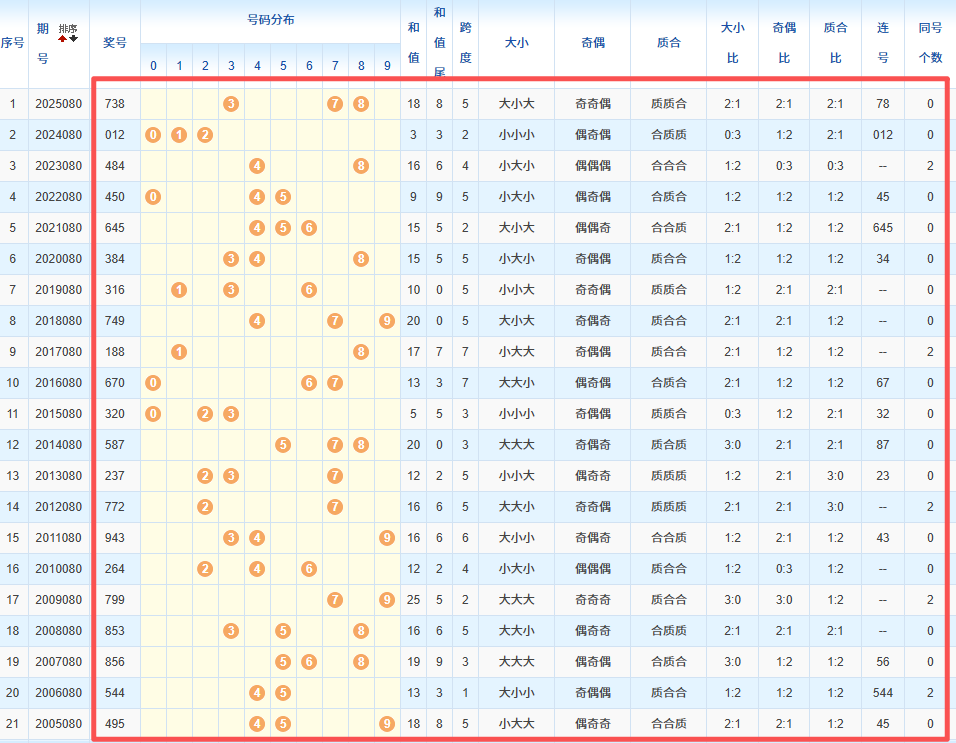Click prize number 738
The height and width of the screenshot is (743, 956).
[x=115, y=104]
